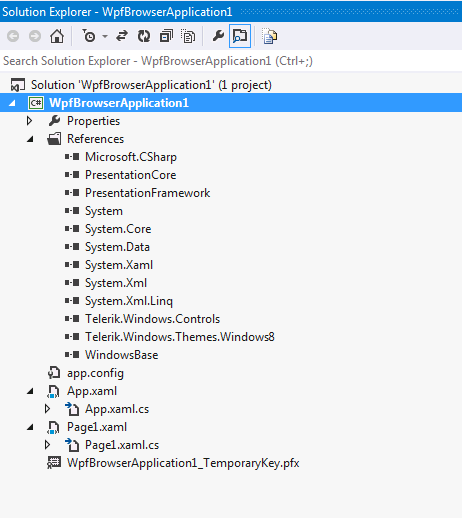Select the References tree item
462x518 pixels.
point(95,139)
